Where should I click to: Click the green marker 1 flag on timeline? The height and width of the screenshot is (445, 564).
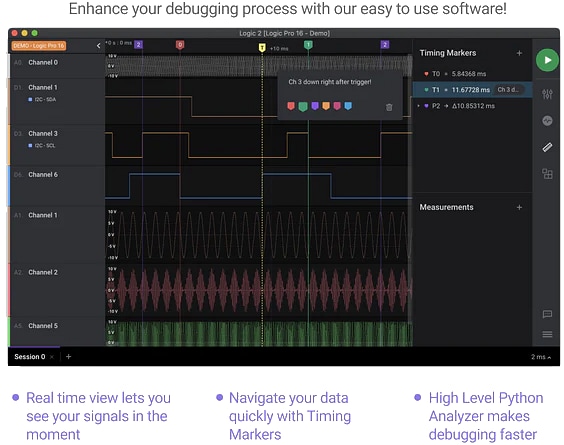(x=308, y=45)
